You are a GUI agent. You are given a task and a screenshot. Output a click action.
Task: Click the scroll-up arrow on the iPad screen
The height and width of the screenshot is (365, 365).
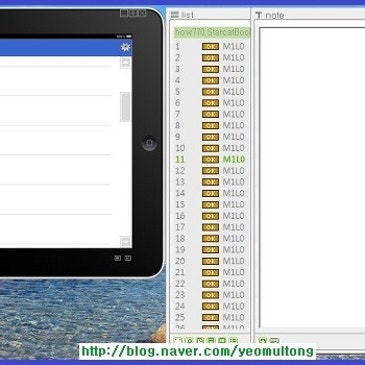(x=125, y=63)
